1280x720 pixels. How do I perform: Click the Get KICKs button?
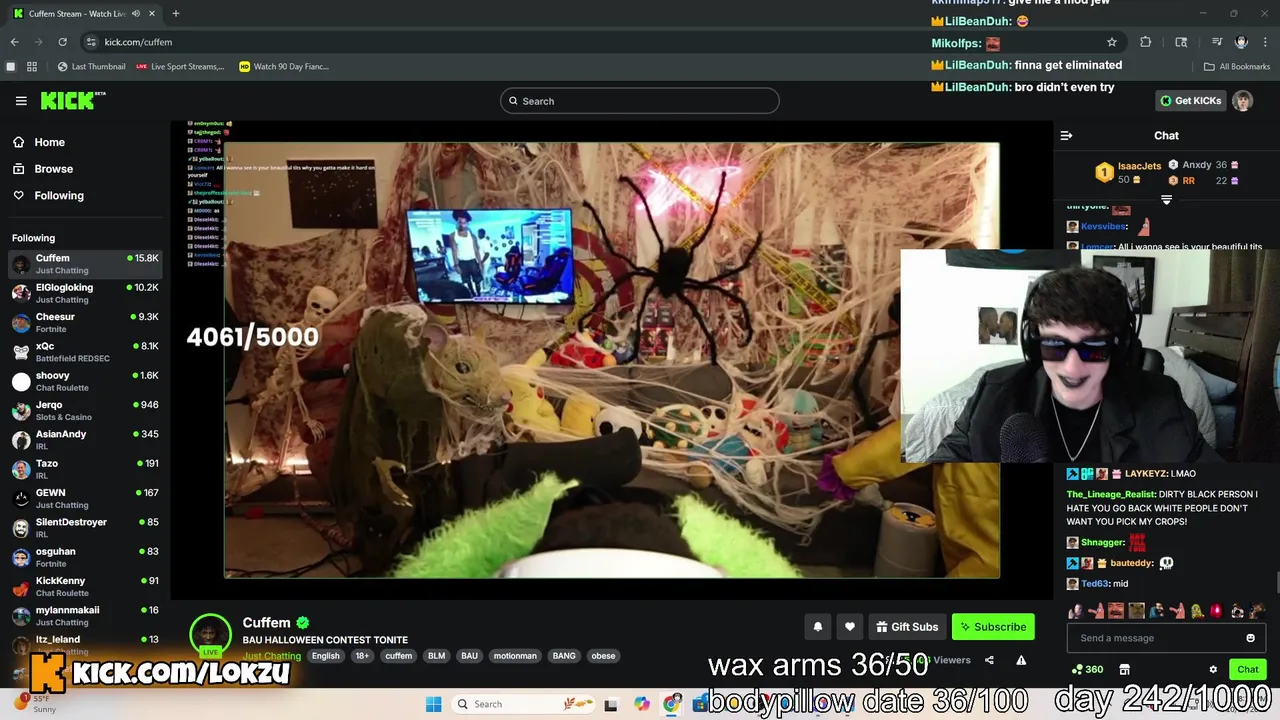pos(1190,101)
